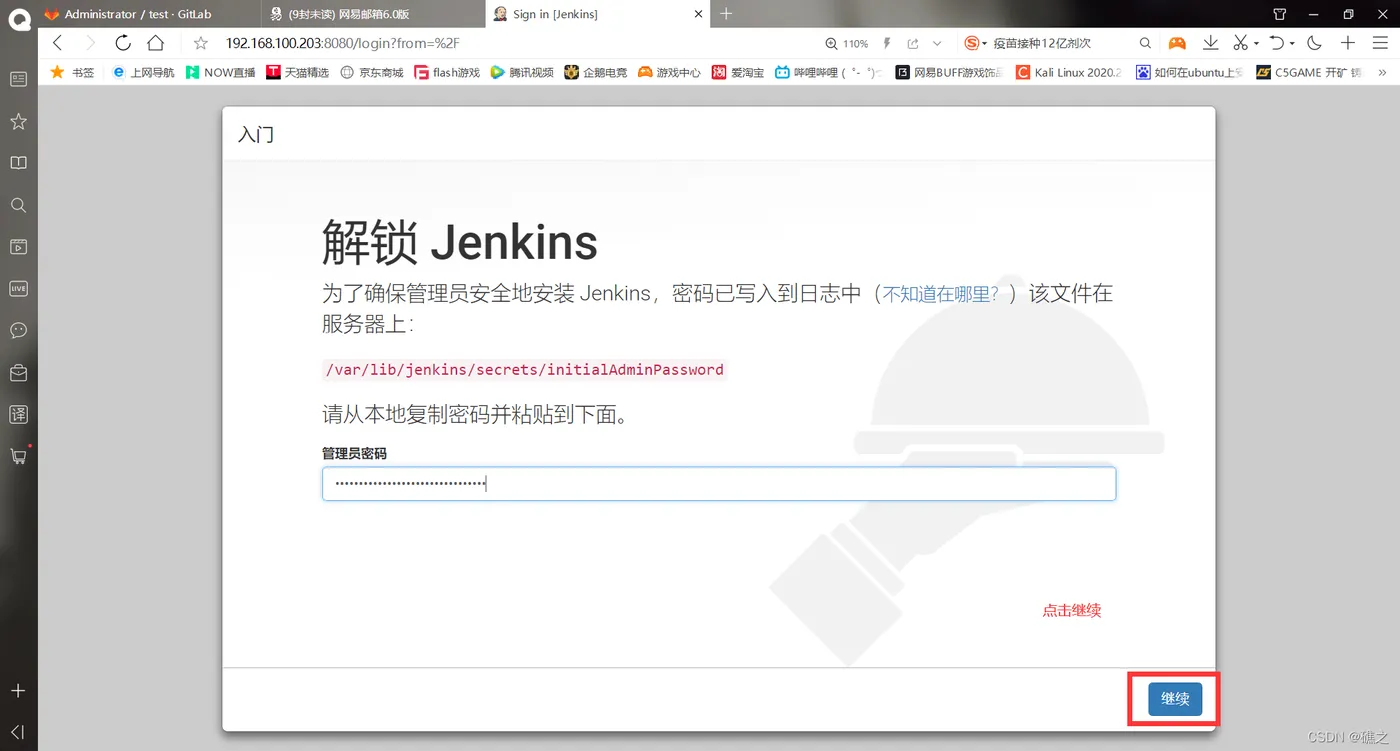This screenshot has height=751, width=1400.
Task: Open the 如何在ubuntu上 bookmark
Action: [x=1189, y=72]
